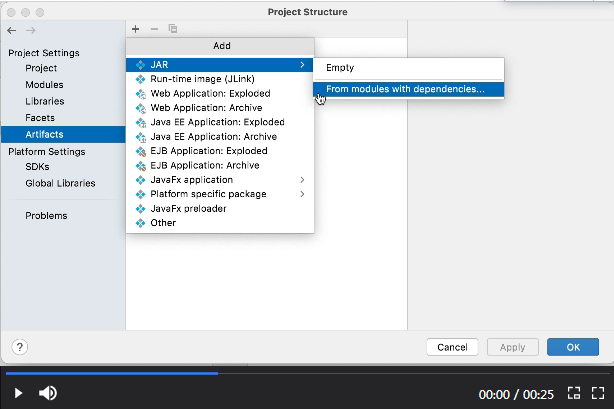Click the JAR artifact icon

[140, 65]
